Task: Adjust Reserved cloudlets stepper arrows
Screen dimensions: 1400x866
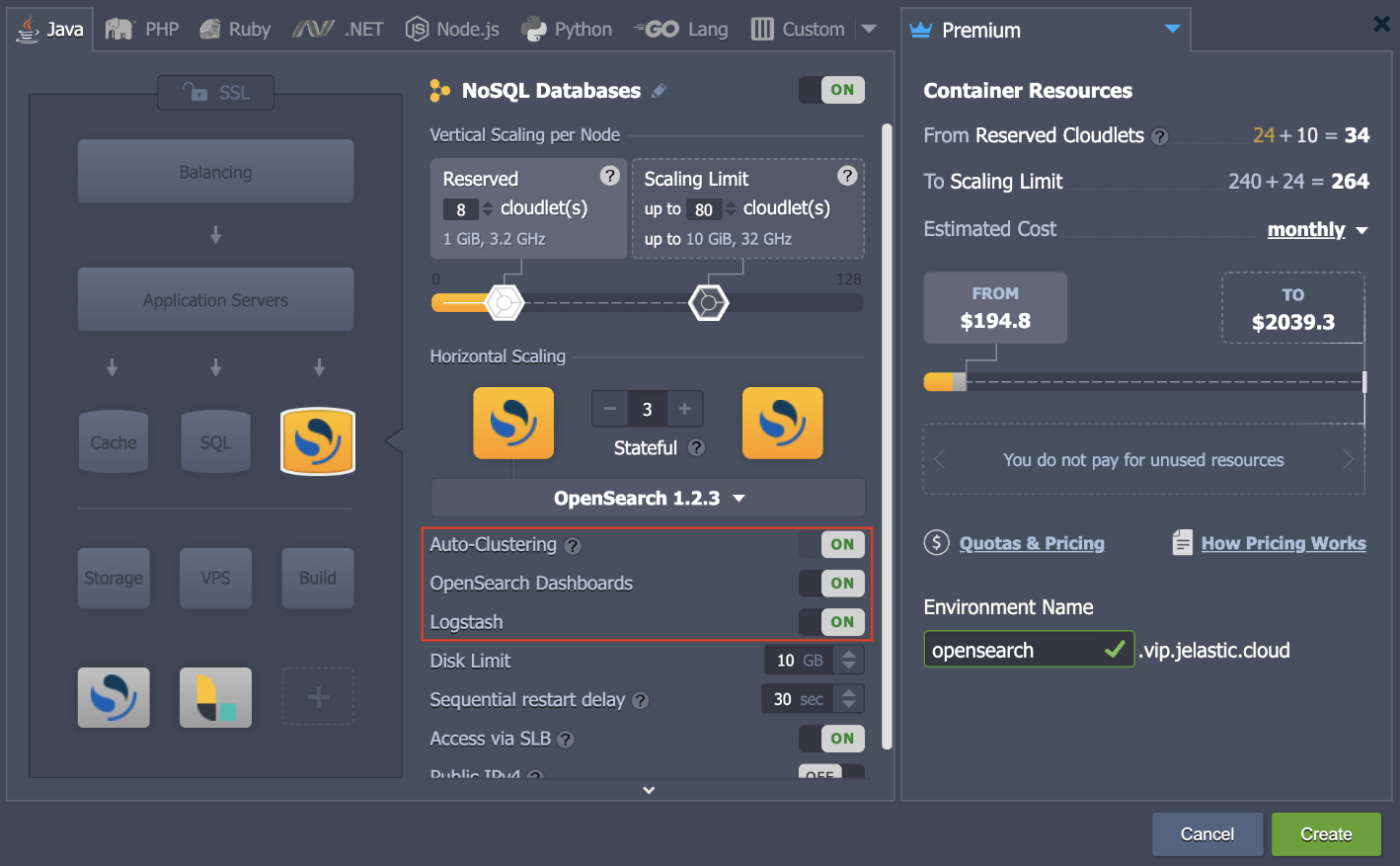Action: [487, 209]
